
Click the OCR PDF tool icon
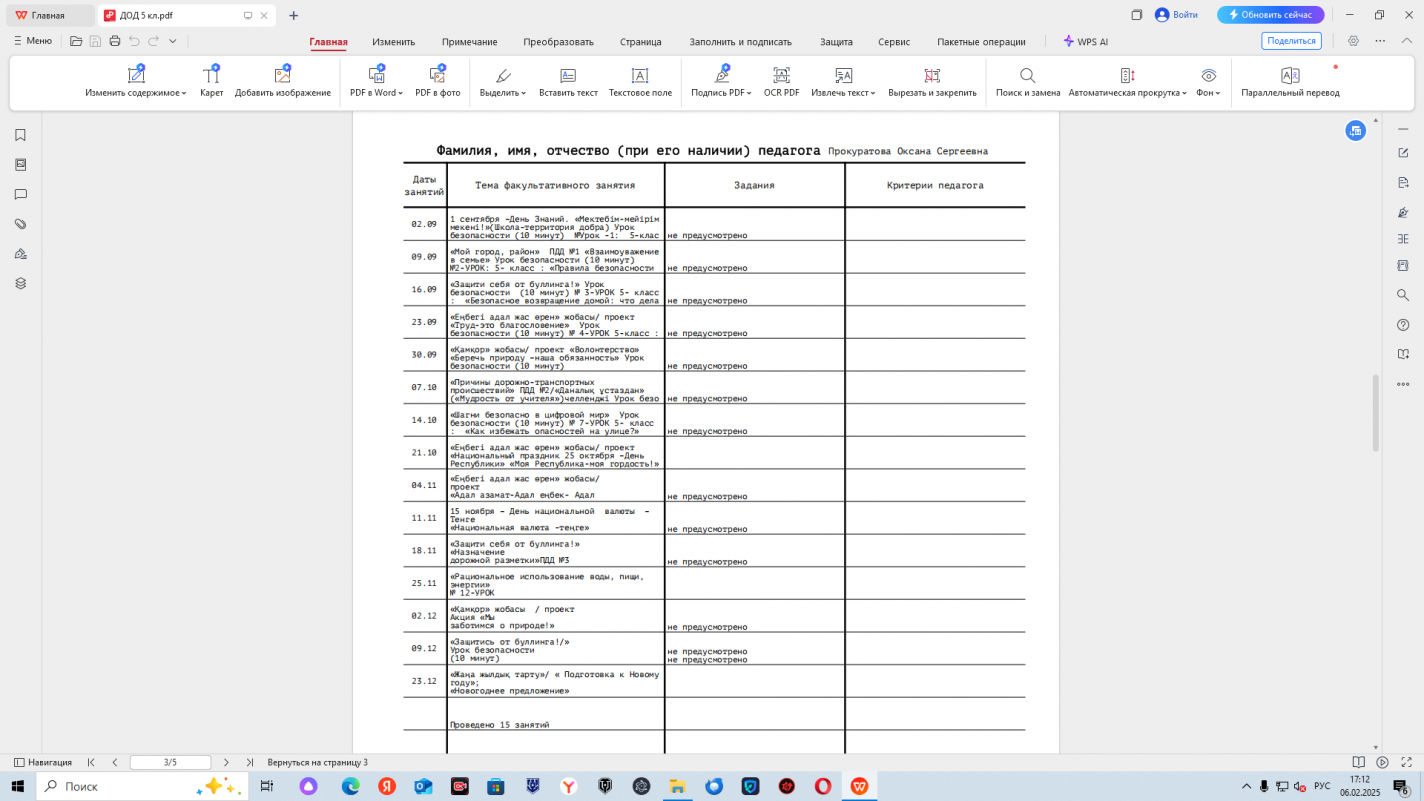coord(781,76)
